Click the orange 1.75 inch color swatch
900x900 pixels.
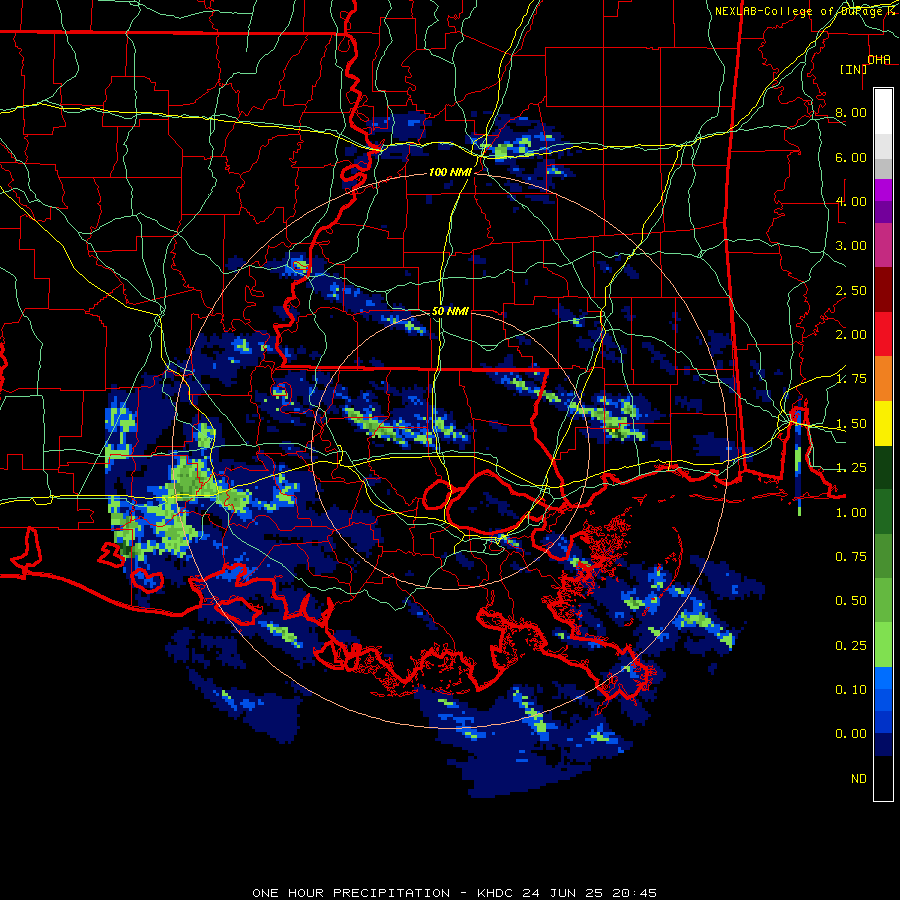pyautogui.click(x=883, y=379)
